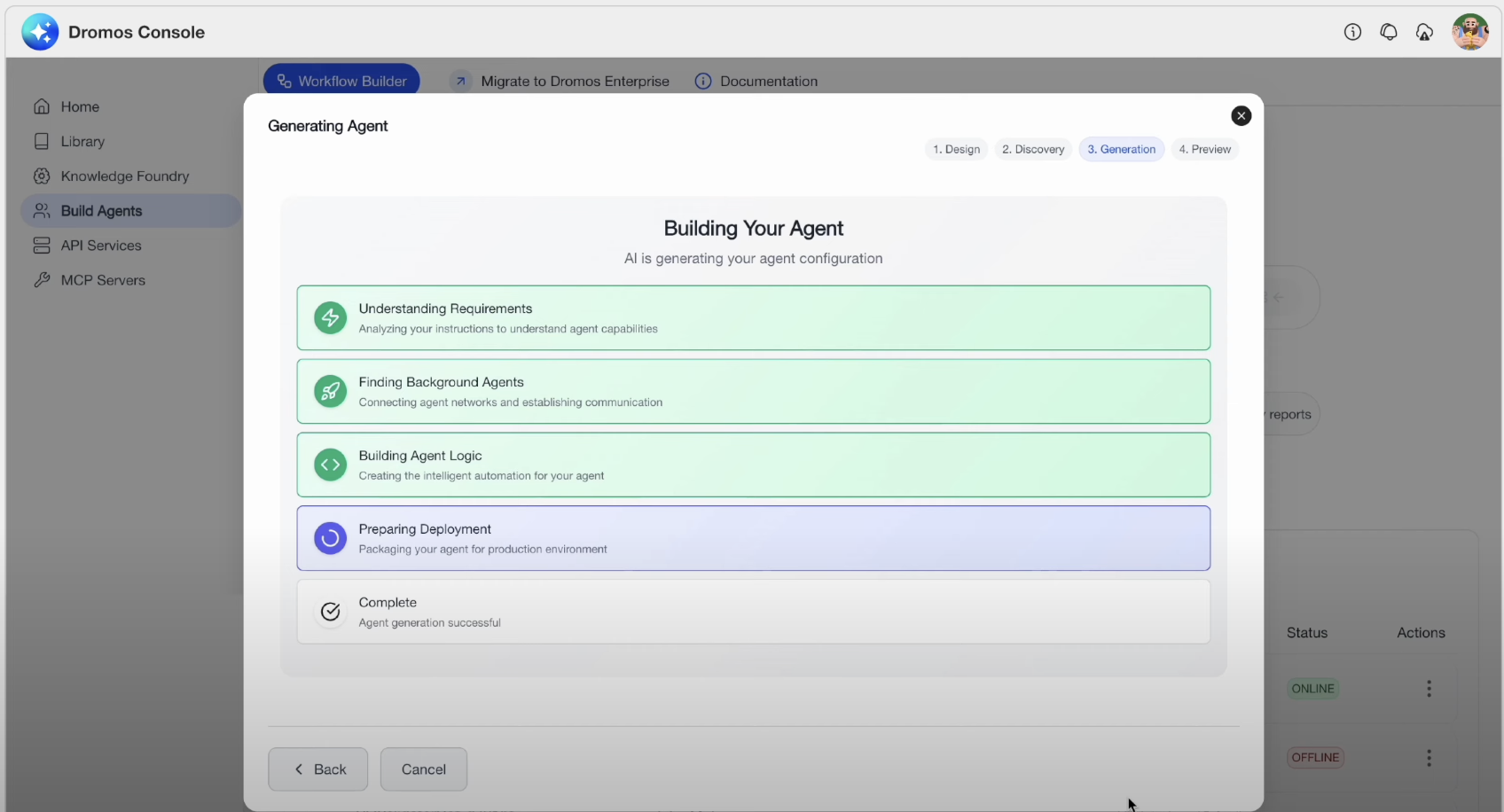Switch to the 2. Discovery step

(x=1032, y=150)
